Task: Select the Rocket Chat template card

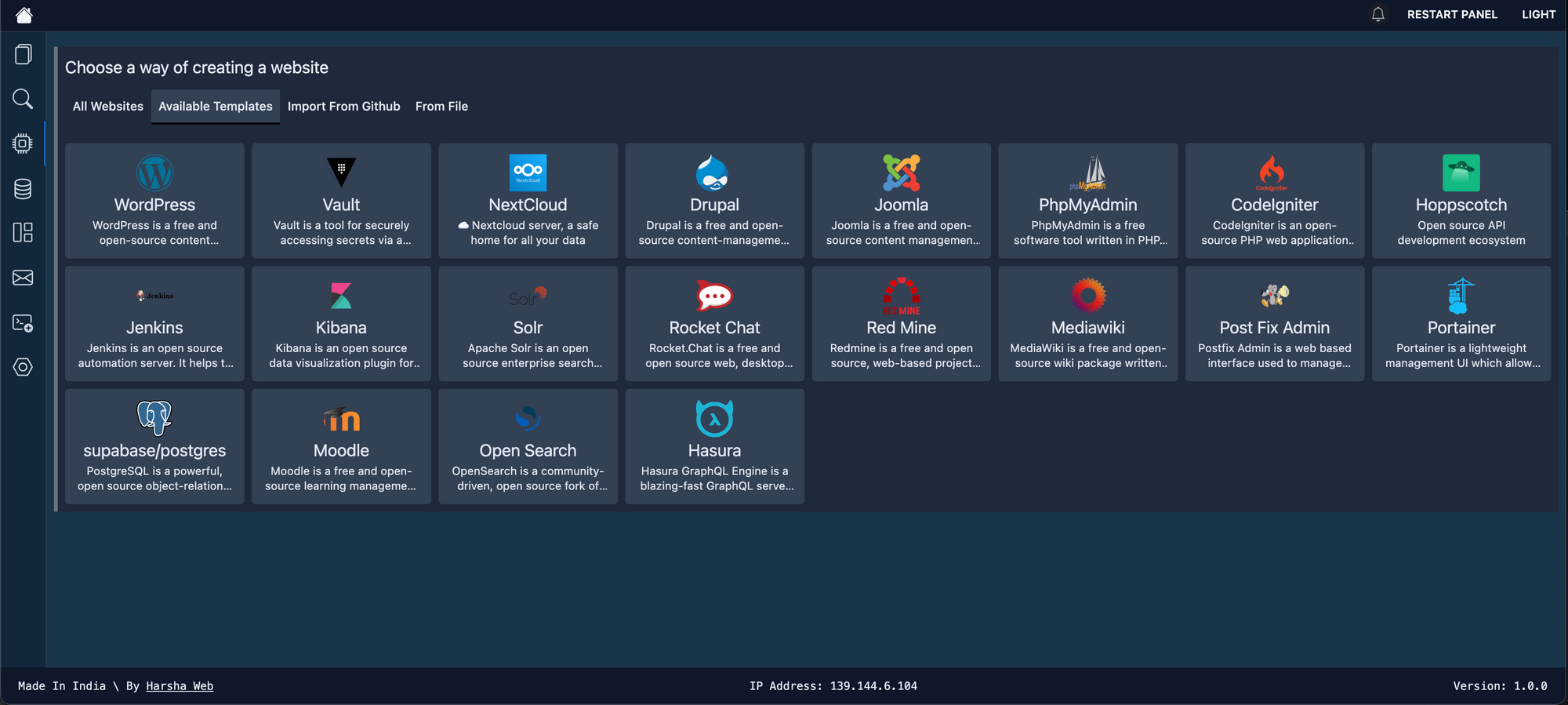Action: click(714, 324)
